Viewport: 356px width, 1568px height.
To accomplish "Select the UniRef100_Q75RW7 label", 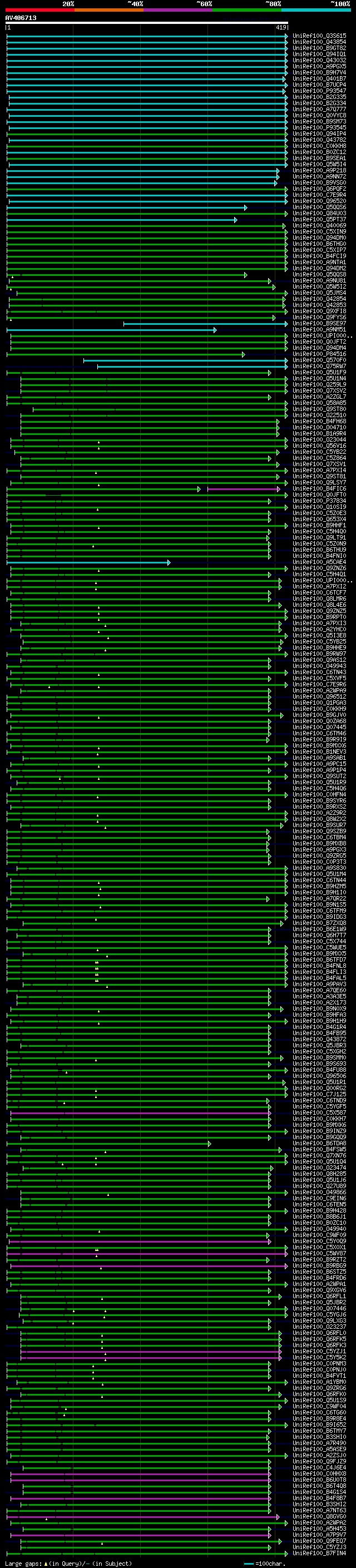I will [x=319, y=367].
